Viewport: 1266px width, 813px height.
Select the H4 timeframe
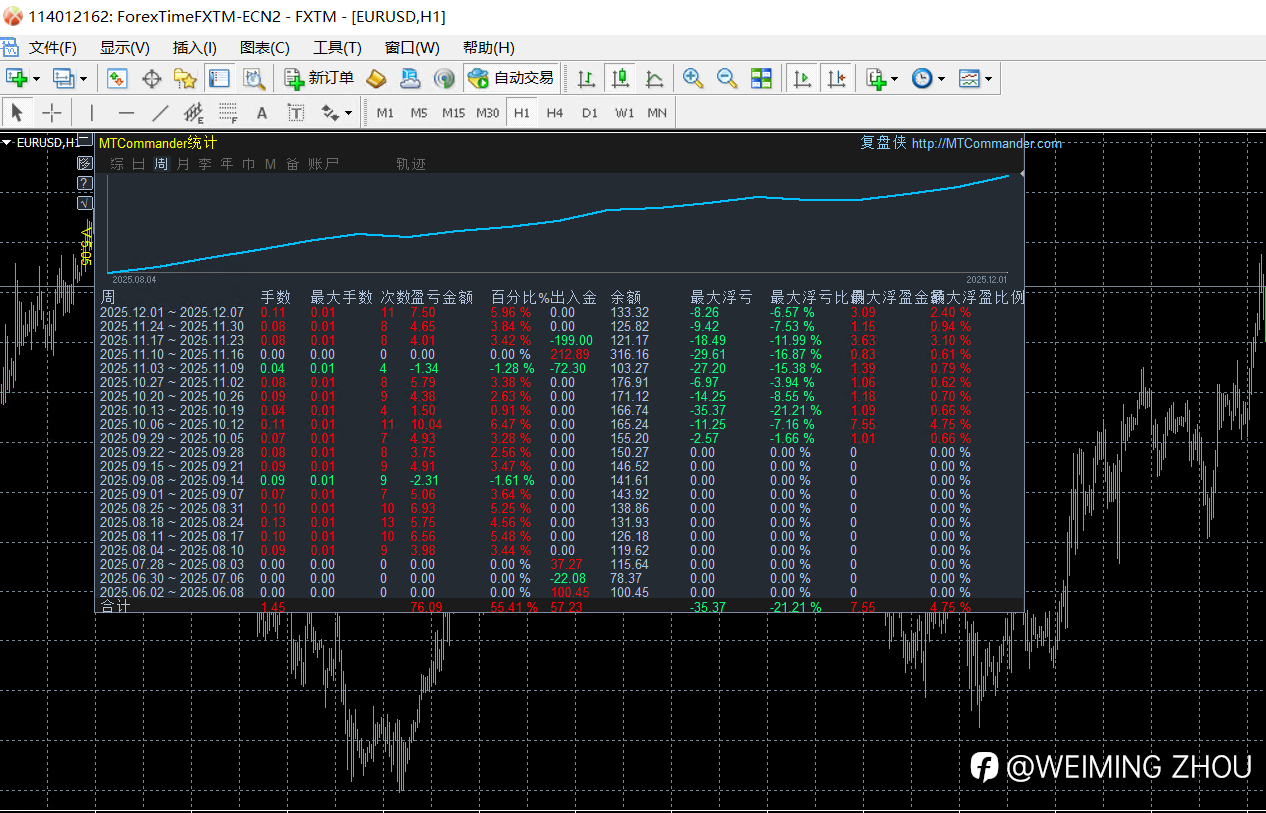(555, 113)
